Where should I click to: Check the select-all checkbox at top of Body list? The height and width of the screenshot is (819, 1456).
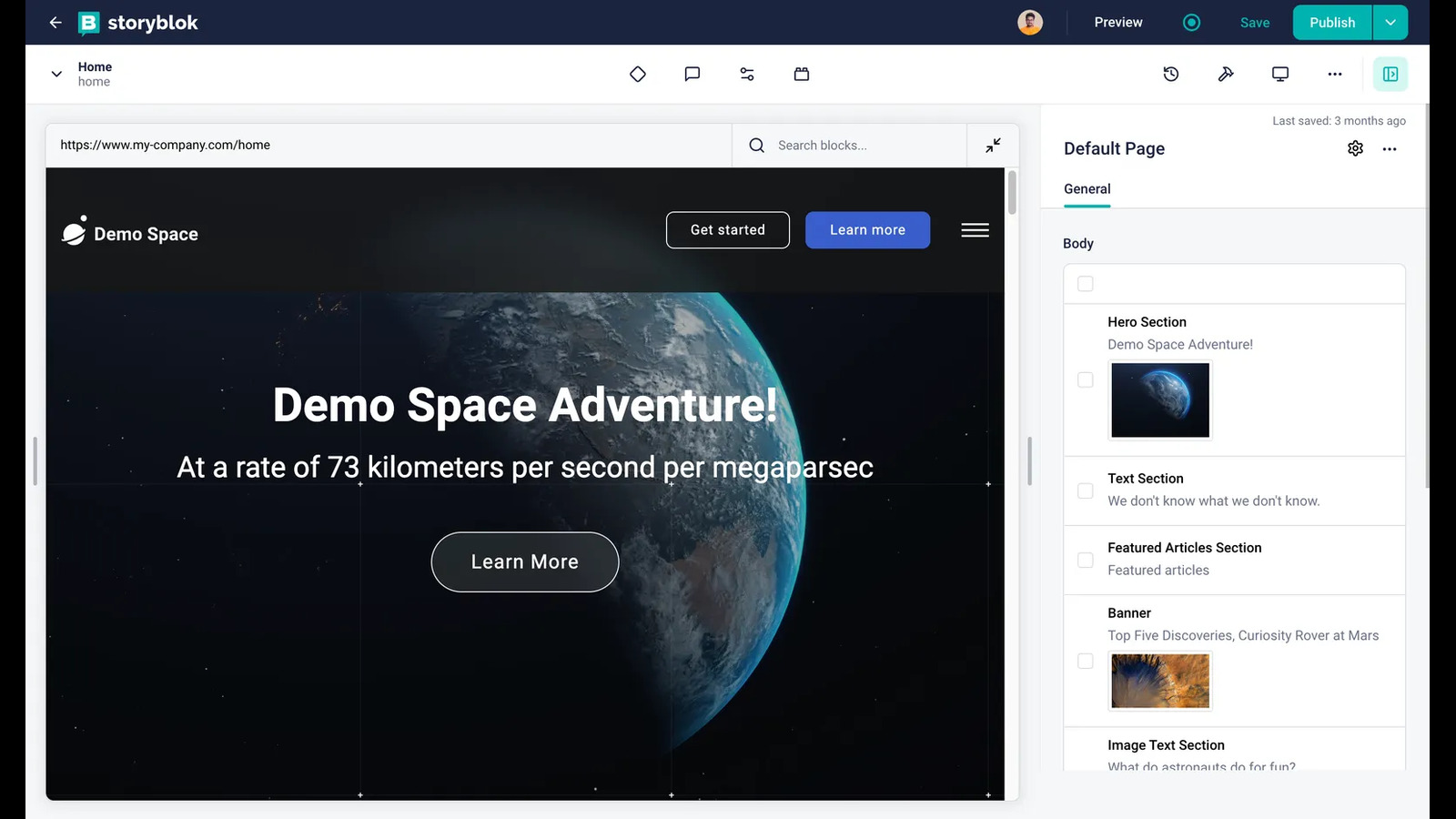(x=1086, y=284)
